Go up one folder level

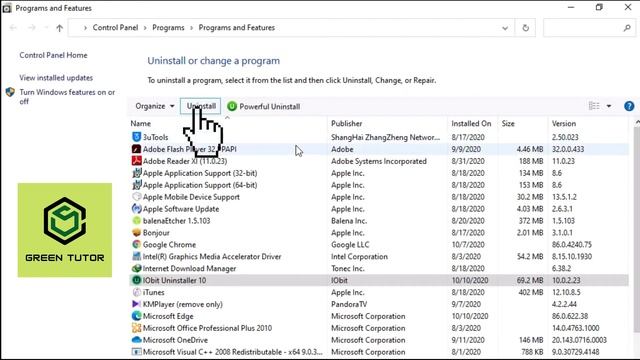[60, 28]
